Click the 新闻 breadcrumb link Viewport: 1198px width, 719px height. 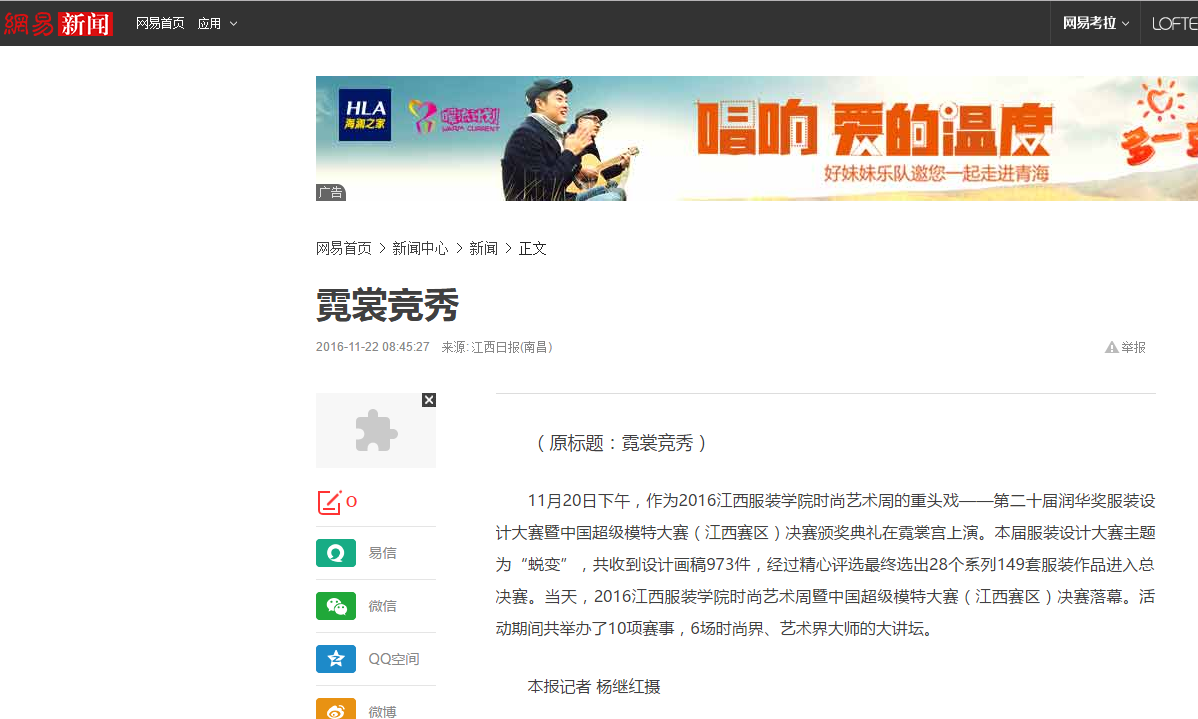(483, 248)
